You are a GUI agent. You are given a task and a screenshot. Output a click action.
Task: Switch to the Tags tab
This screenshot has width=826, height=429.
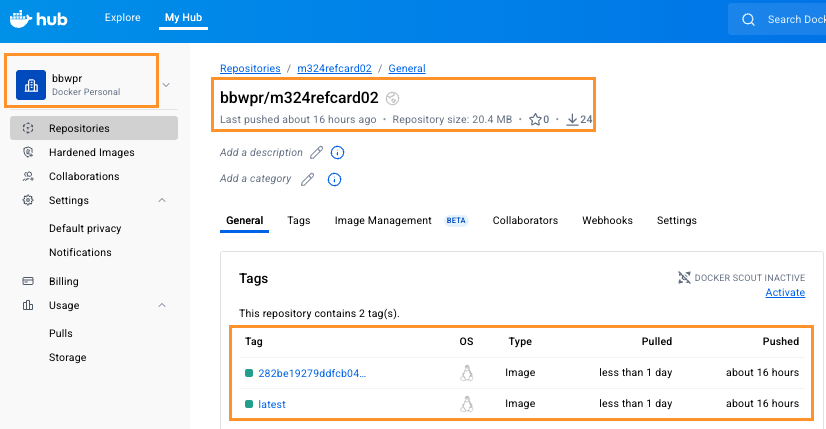pyautogui.click(x=299, y=220)
